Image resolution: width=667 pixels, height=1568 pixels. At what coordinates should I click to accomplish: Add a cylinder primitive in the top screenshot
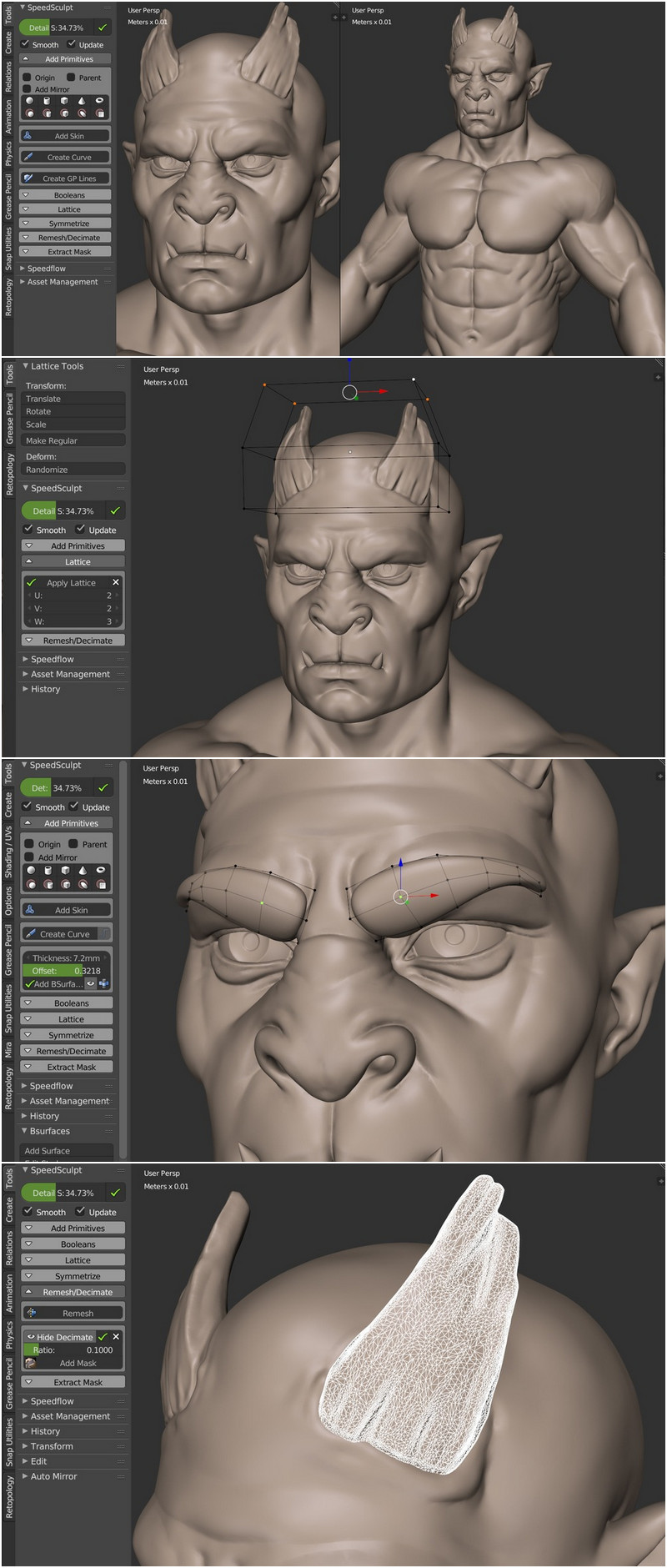pos(48,101)
